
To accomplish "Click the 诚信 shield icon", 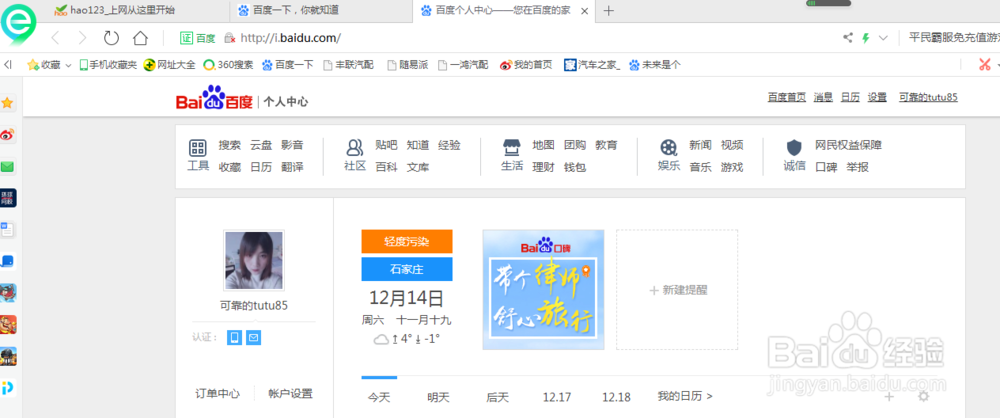I will pos(794,148).
